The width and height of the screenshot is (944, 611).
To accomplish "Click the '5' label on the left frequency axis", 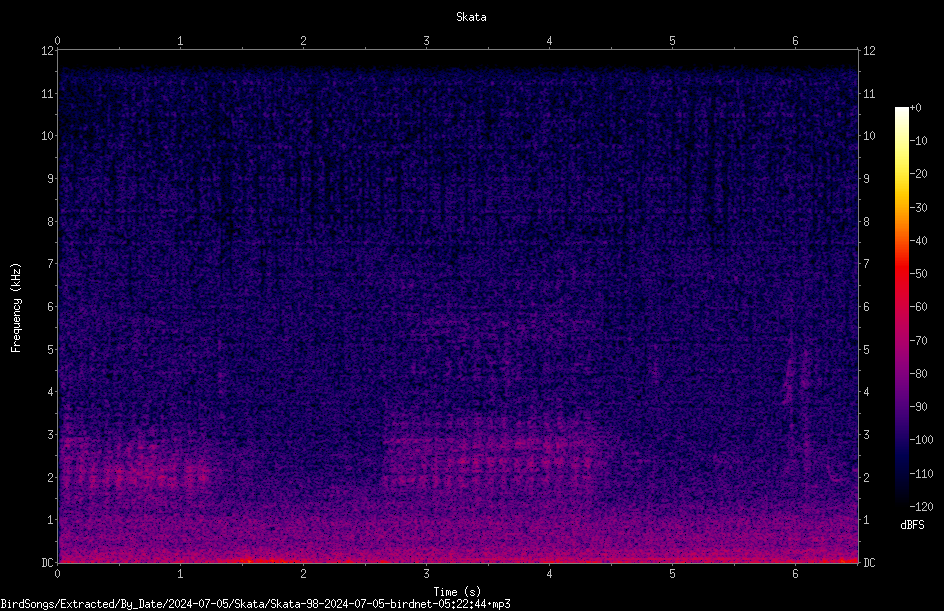I will (x=51, y=349).
